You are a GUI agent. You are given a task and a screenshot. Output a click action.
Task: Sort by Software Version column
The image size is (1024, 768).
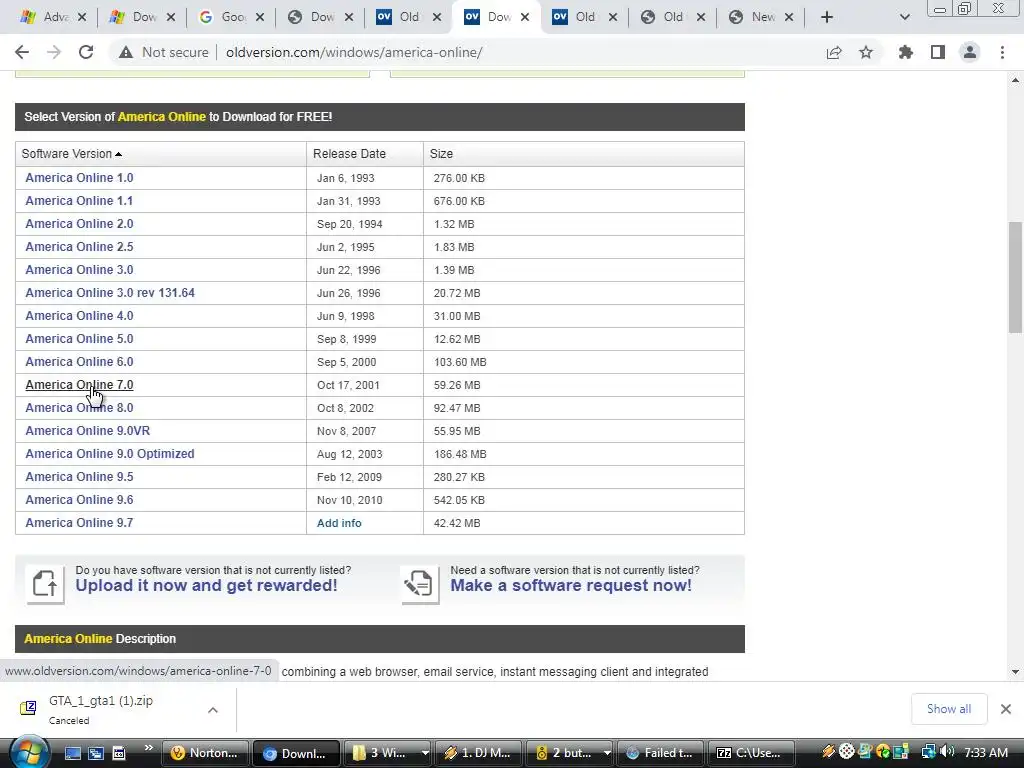coord(72,154)
